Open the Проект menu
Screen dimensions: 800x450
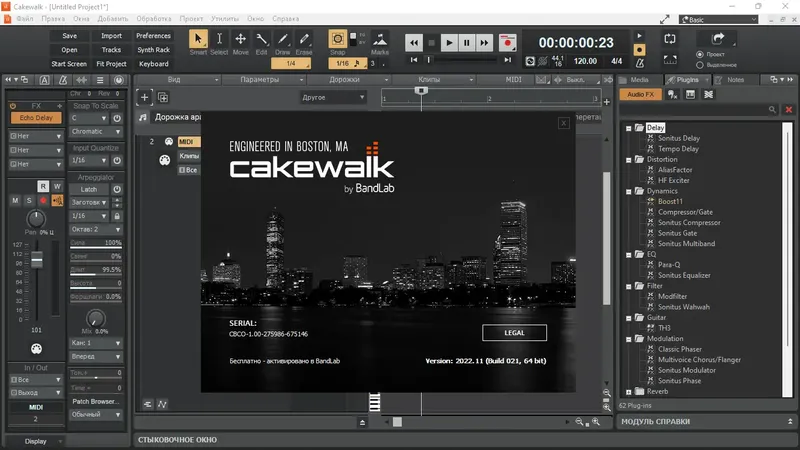pos(191,19)
